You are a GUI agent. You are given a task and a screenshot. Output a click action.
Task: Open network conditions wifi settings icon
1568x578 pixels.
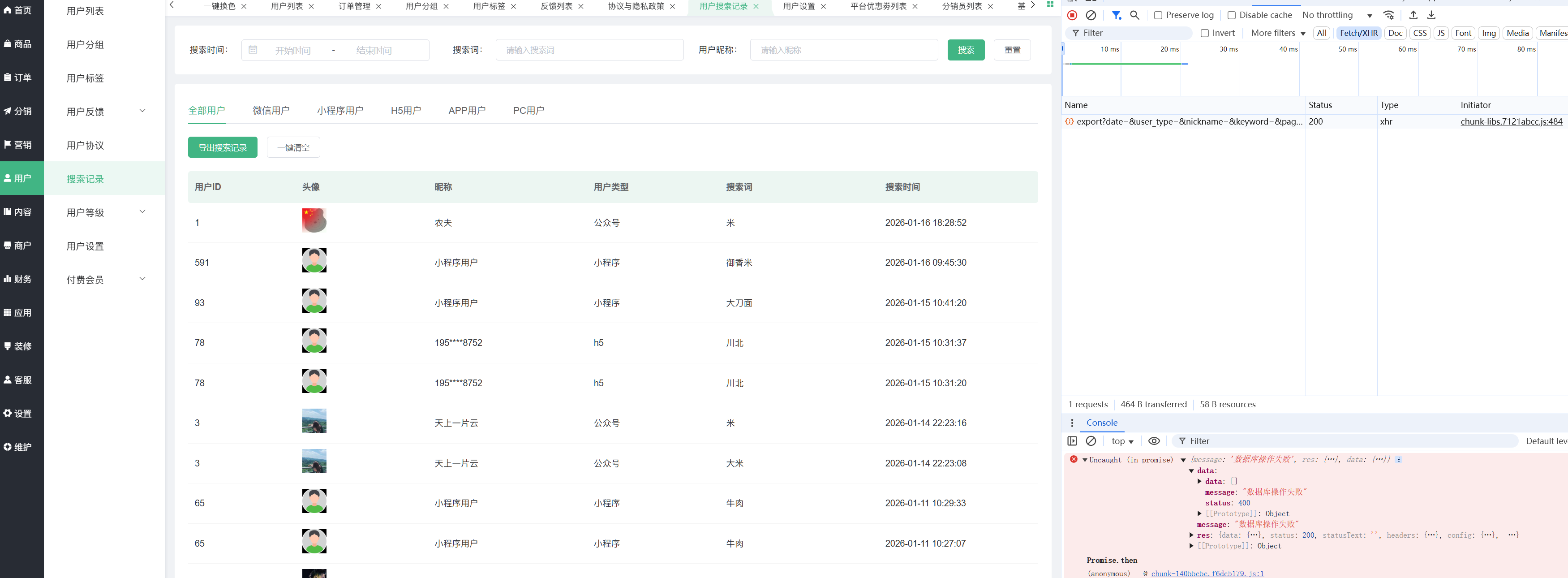tap(1388, 15)
